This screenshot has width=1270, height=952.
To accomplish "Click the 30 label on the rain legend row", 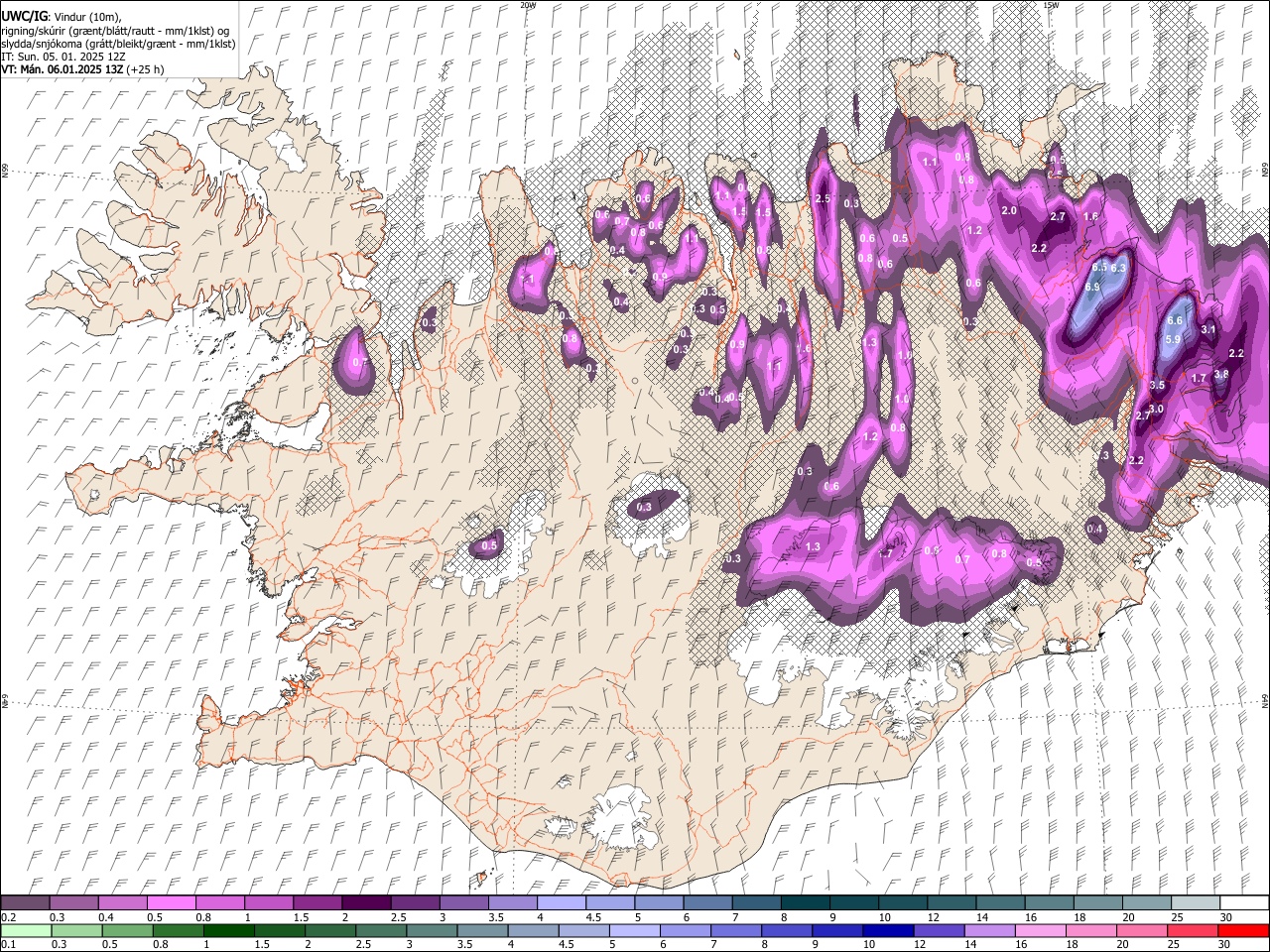I will click(x=1224, y=944).
